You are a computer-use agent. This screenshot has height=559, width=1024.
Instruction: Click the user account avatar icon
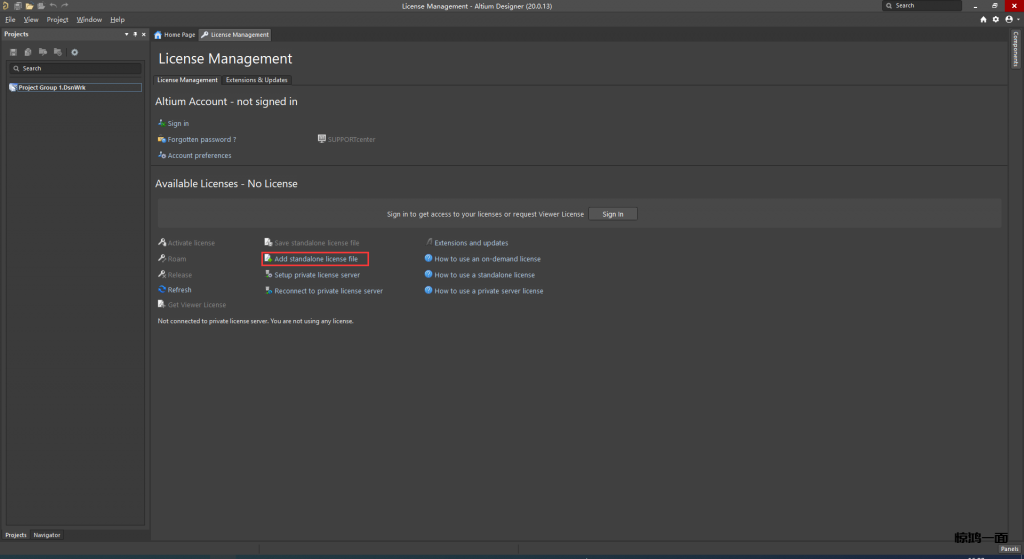pos(1007,19)
